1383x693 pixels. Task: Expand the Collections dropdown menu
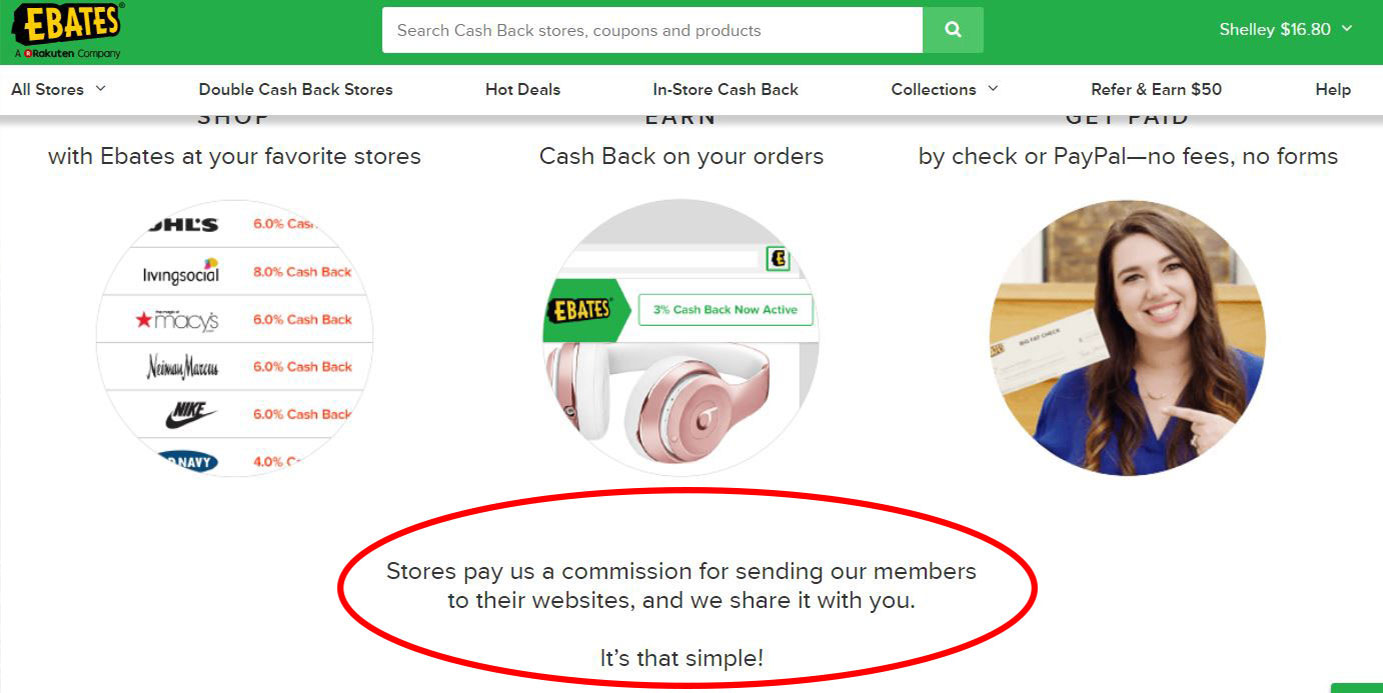(945, 89)
